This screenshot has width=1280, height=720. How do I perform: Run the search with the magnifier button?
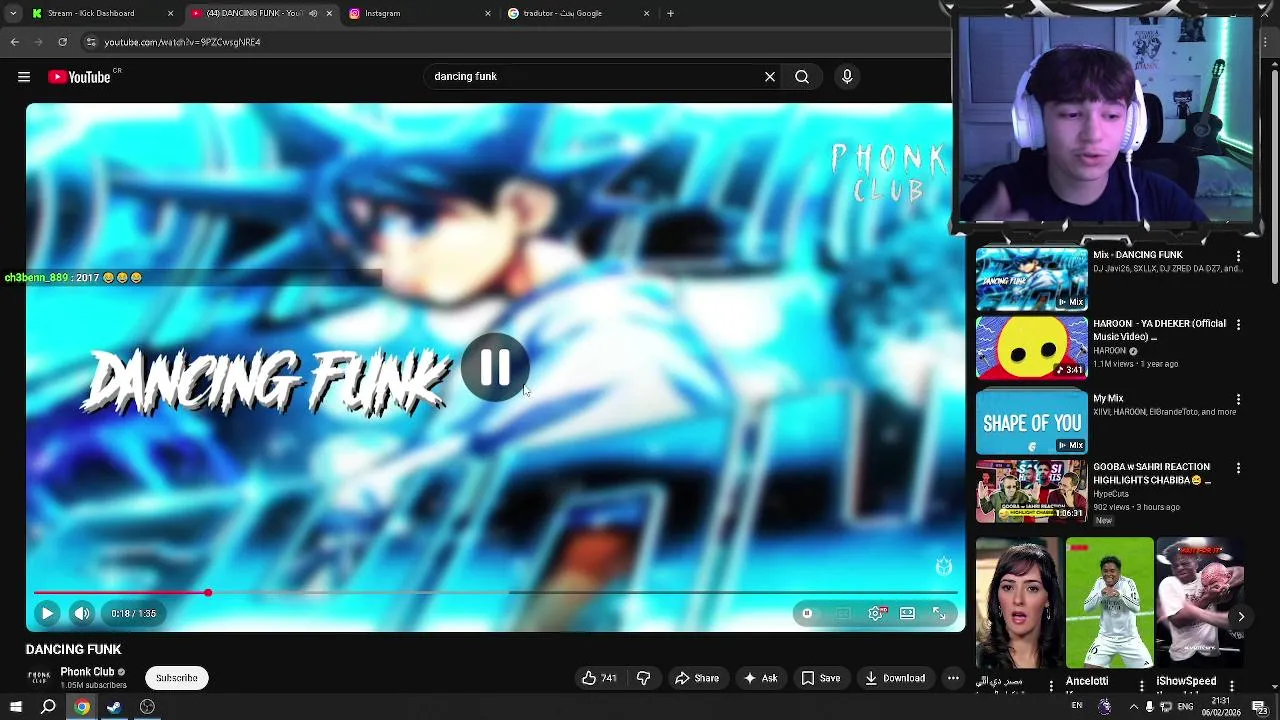(802, 76)
